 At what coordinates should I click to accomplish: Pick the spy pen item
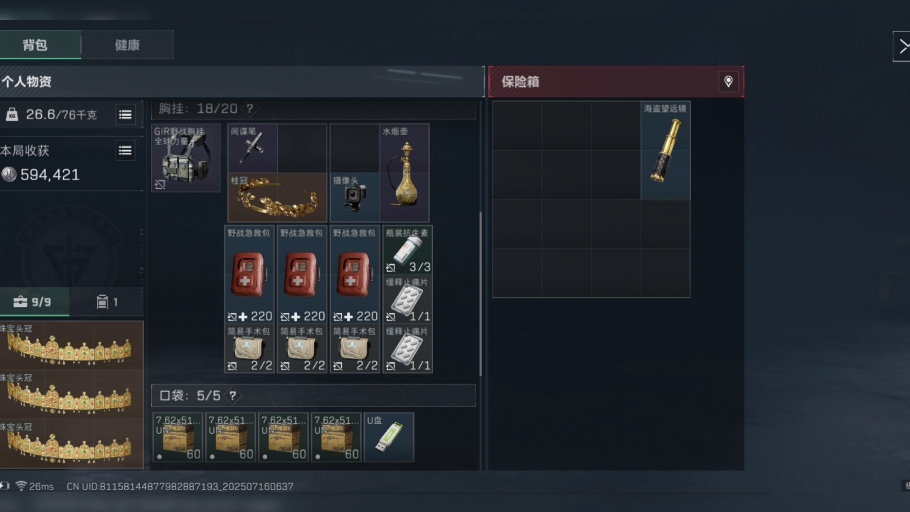[x=252, y=148]
